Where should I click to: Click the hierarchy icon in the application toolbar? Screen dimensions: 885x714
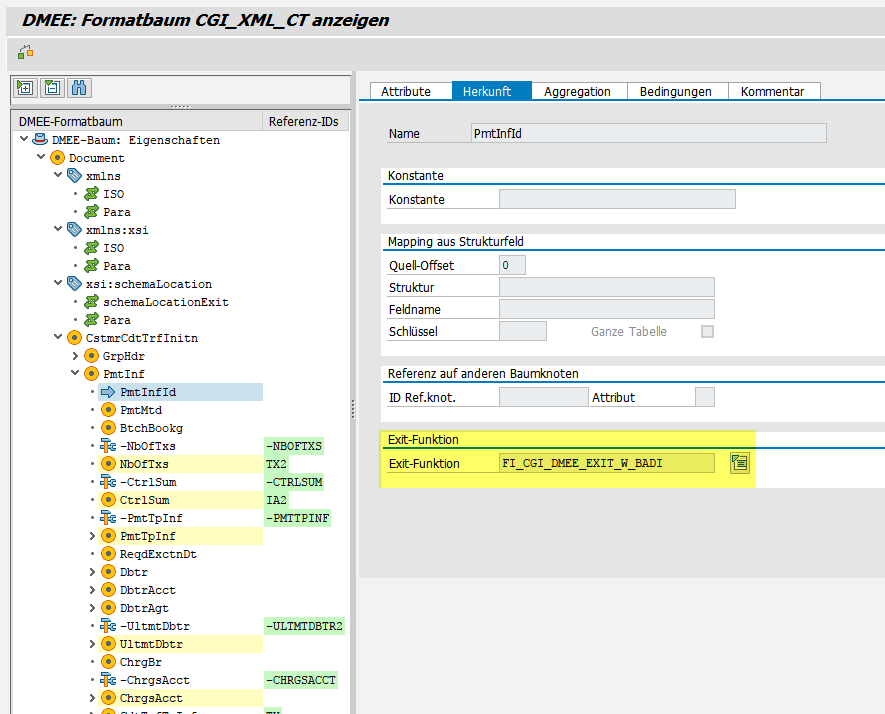26,51
